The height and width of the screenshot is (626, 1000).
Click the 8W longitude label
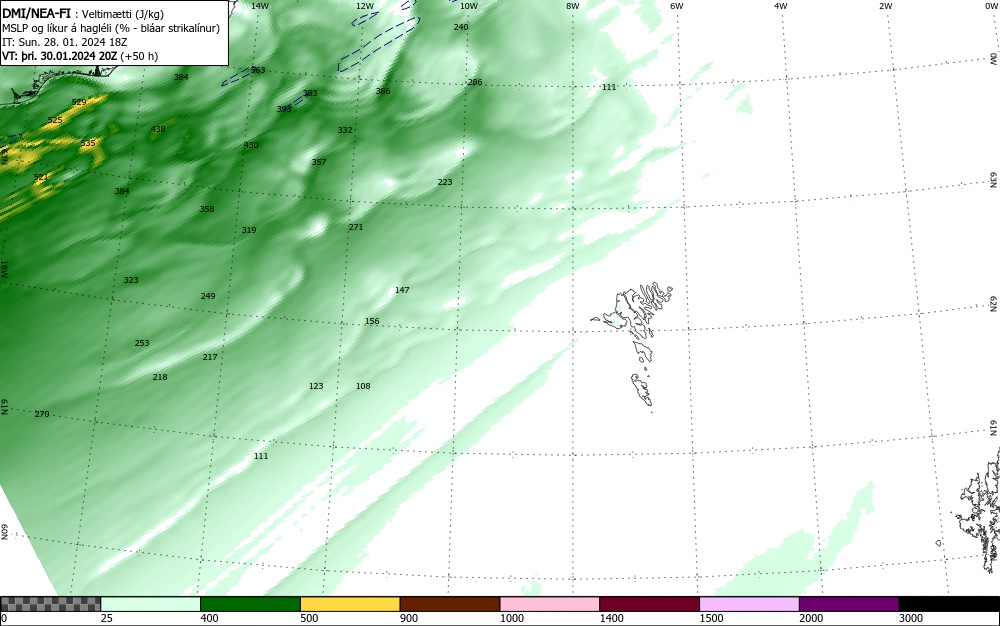click(573, 6)
